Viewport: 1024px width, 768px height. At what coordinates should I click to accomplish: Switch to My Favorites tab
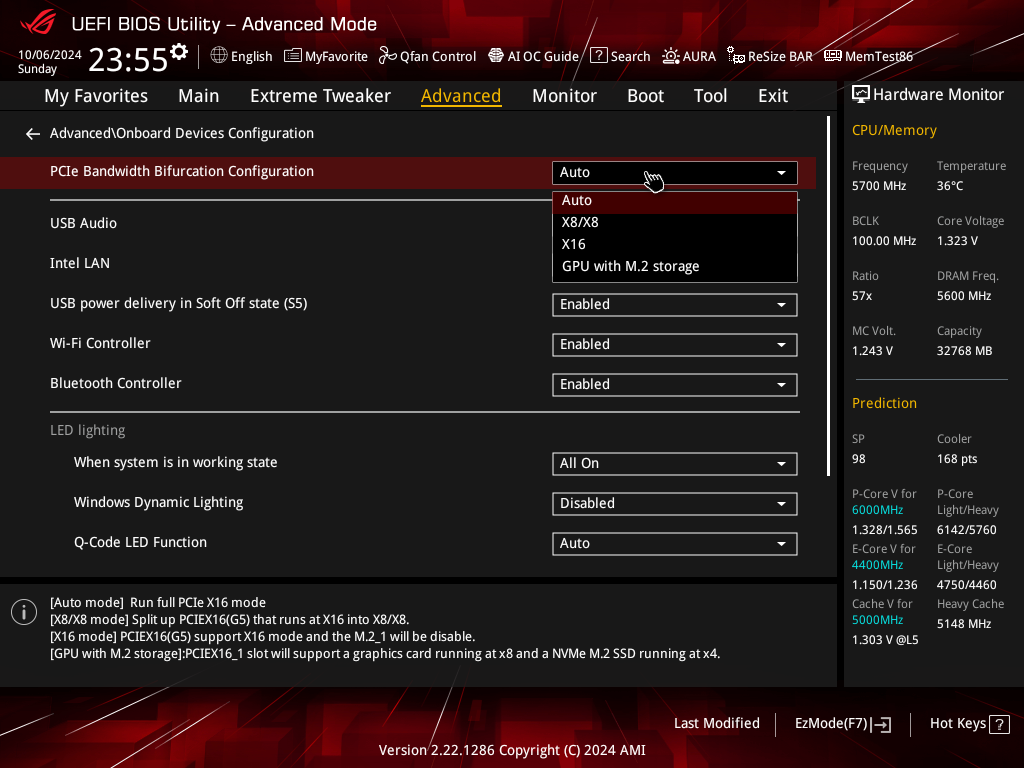96,96
